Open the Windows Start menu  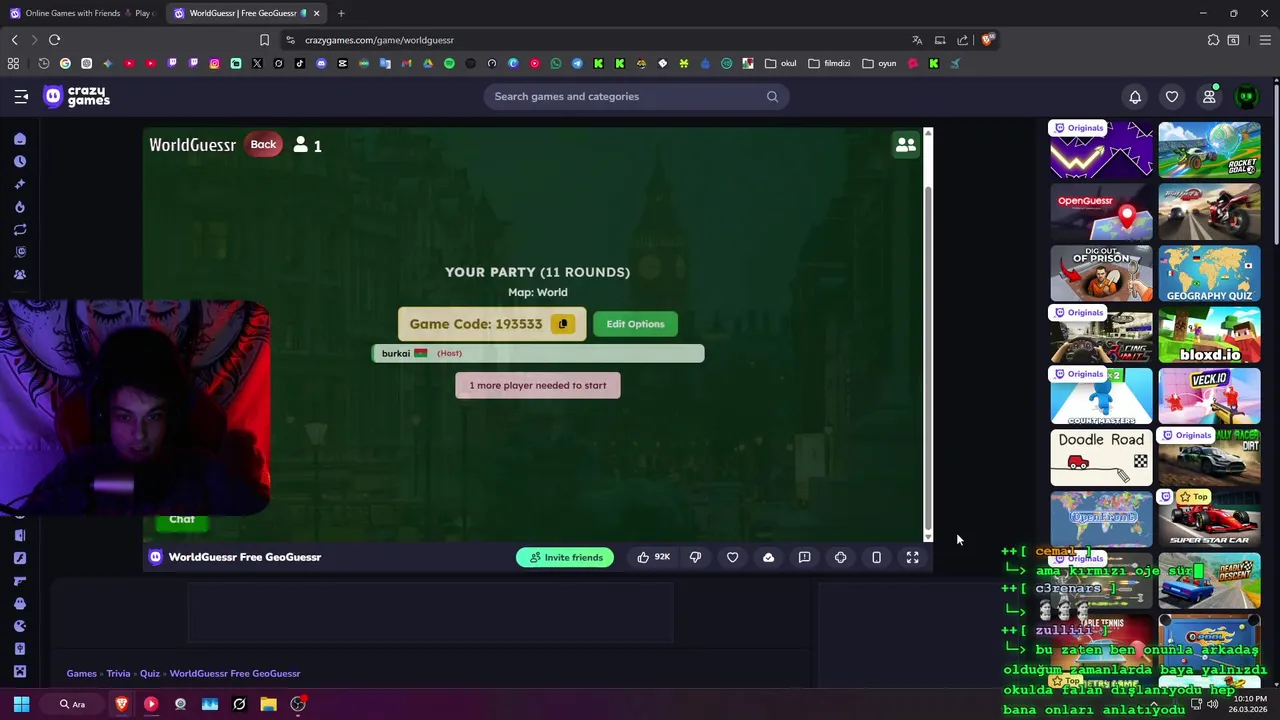(x=21, y=704)
